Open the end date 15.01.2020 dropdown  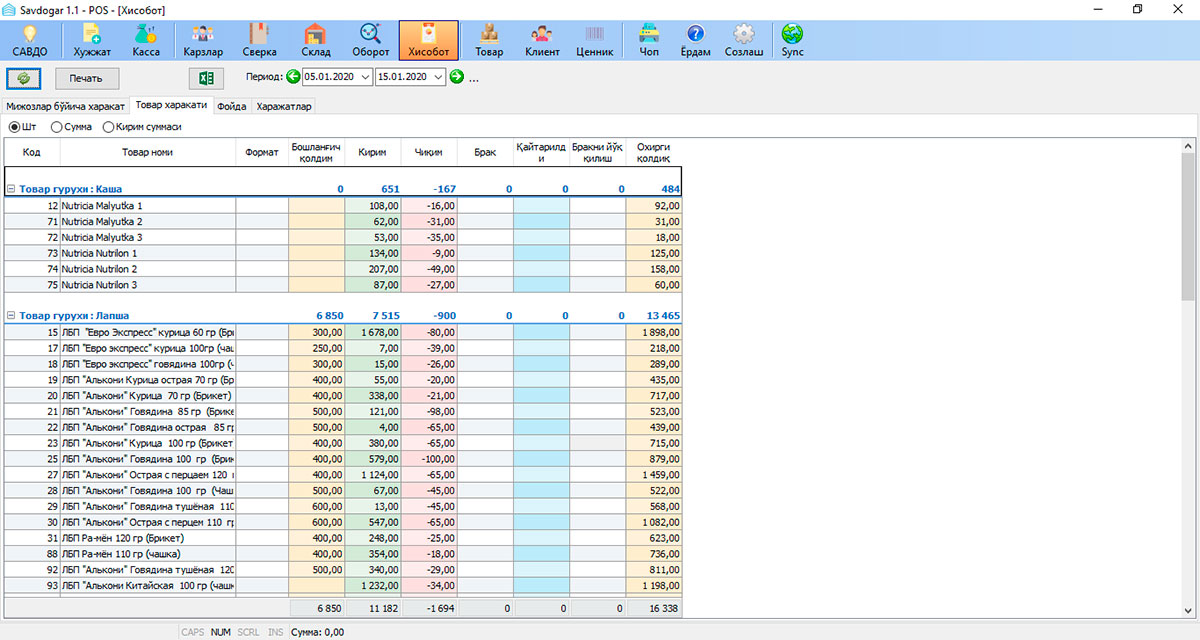pyautogui.click(x=437, y=77)
